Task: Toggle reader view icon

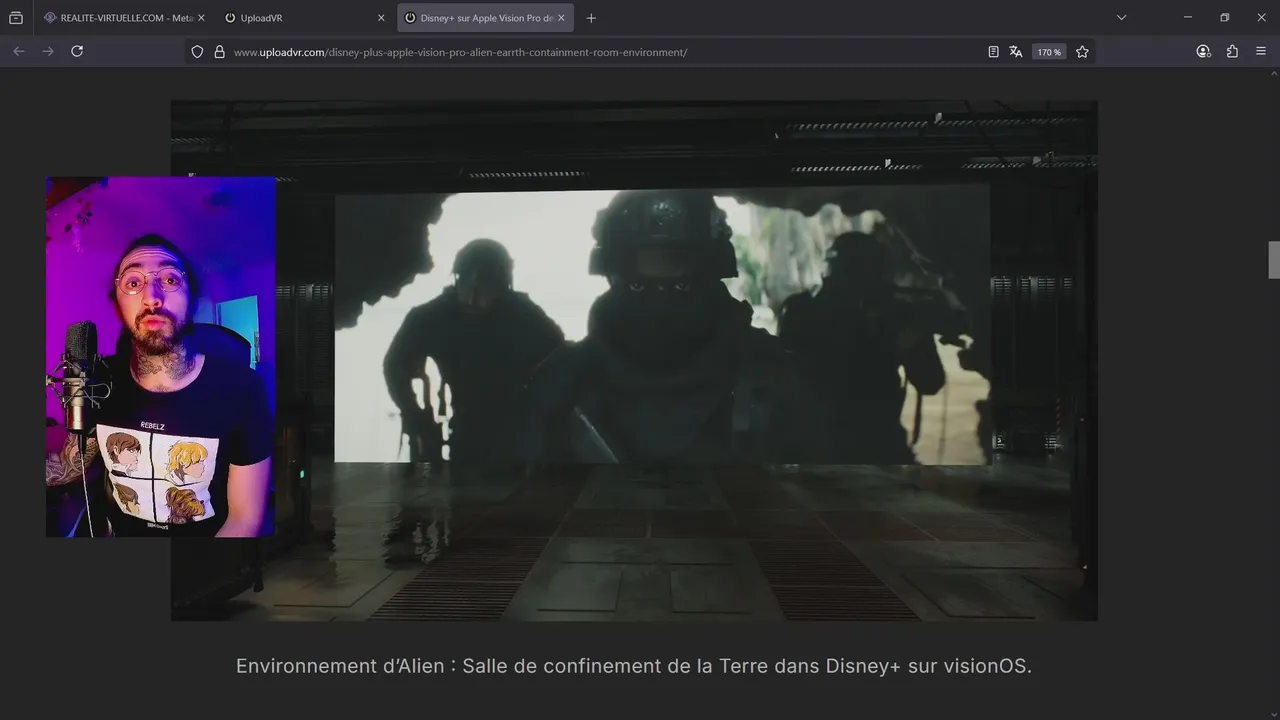Action: (993, 52)
